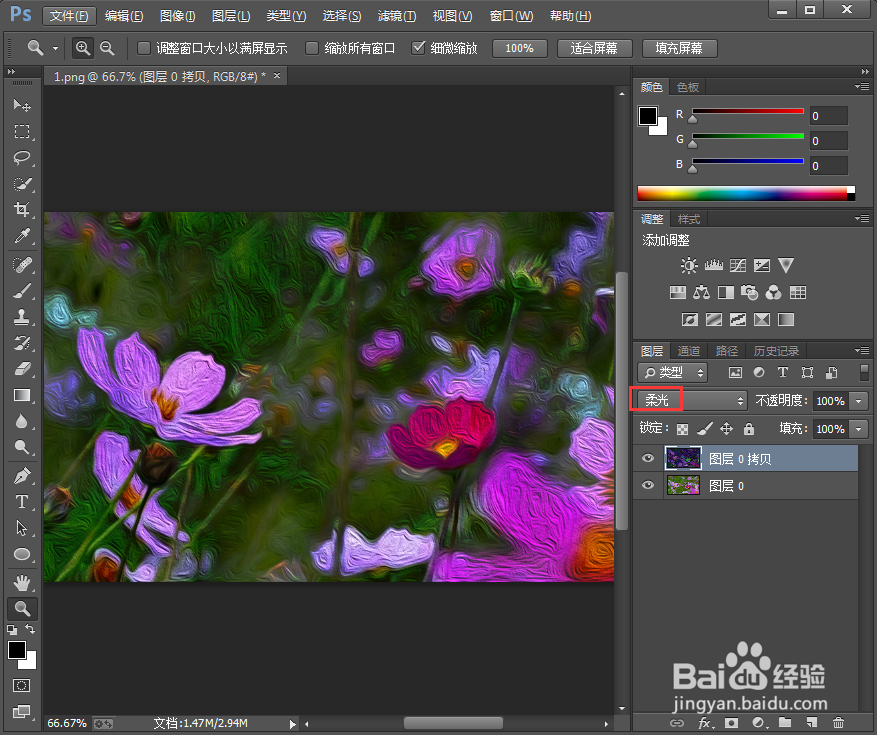The image size is (877, 735).
Task: Switch to the 通道 tab
Action: coord(689,351)
